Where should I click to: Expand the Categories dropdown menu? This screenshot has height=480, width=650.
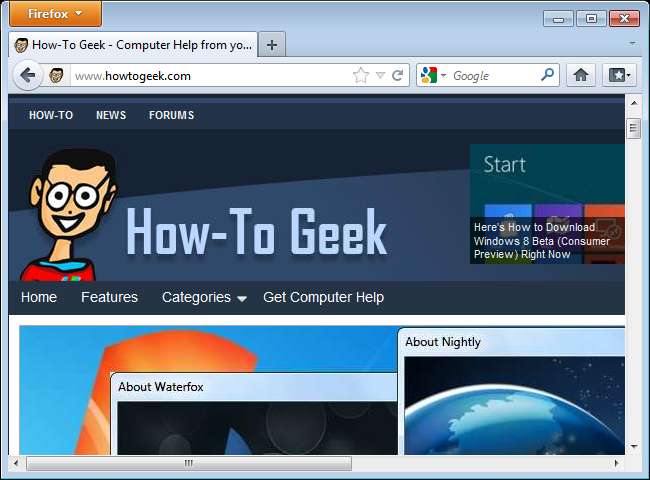click(x=204, y=298)
